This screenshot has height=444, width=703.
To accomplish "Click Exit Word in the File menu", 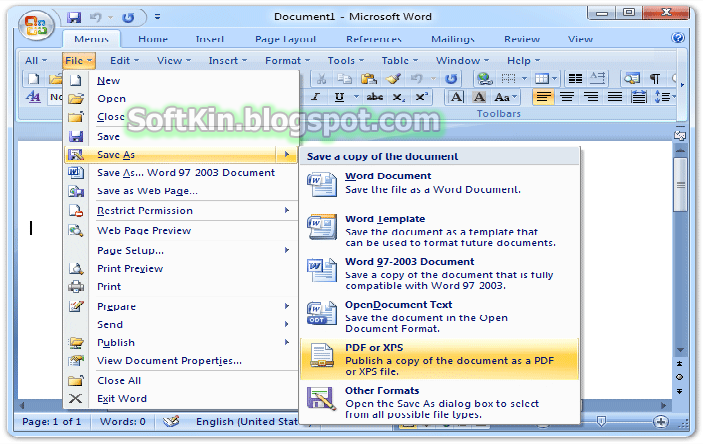I will pos(181,399).
